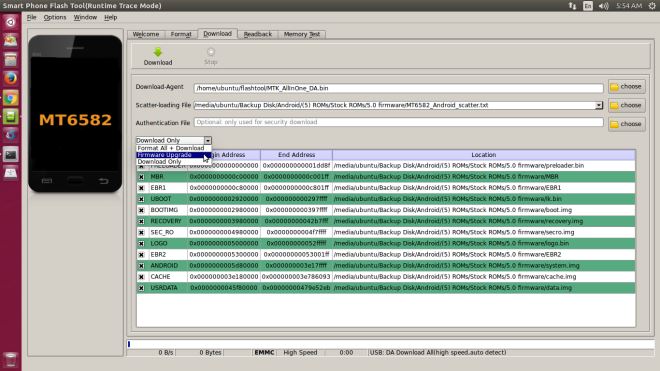Screen dimensions: 660x371
Task: Uncheck the USRDATA partition checkbox
Action: [141, 288]
